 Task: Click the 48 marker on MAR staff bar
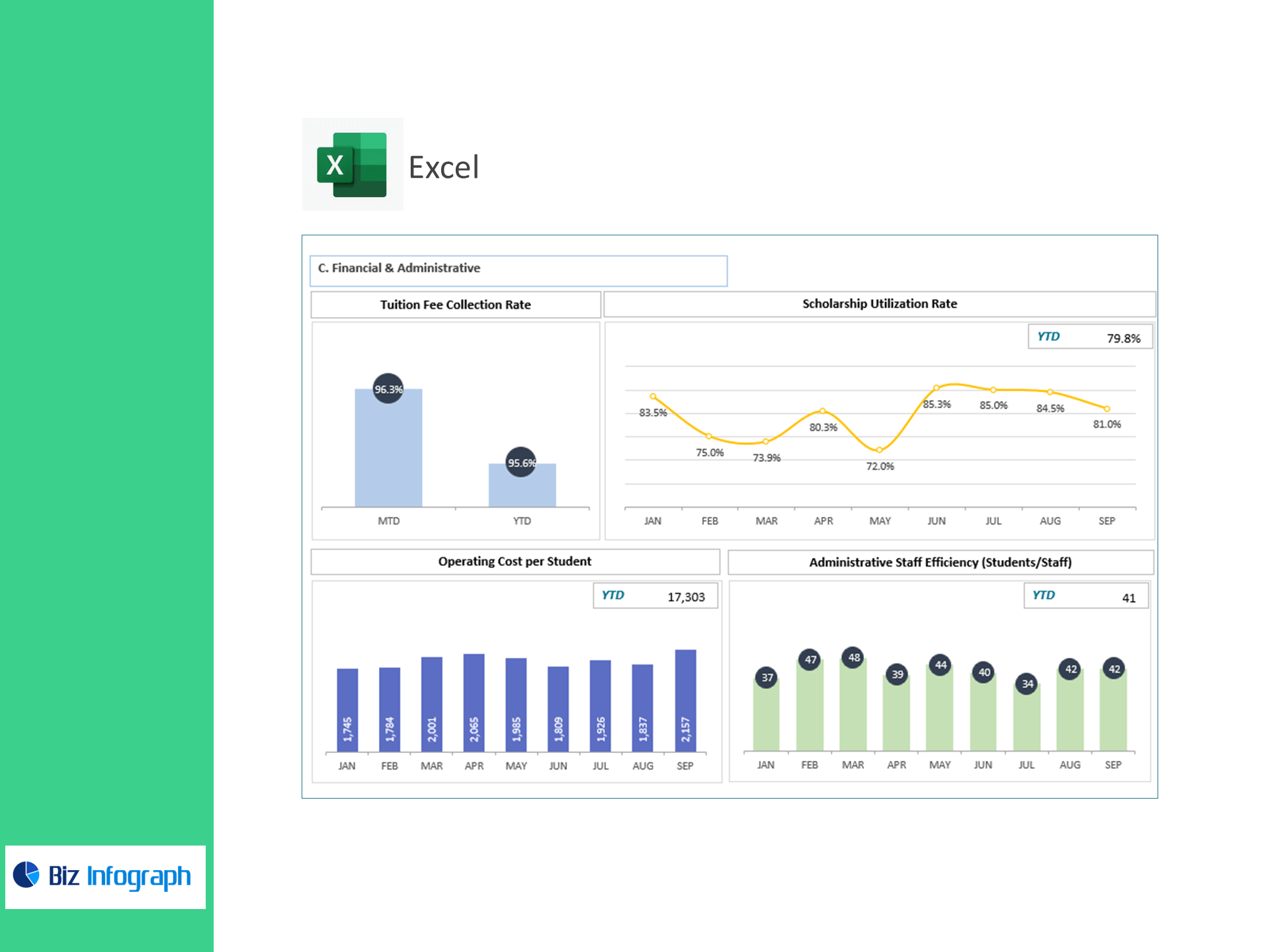point(854,657)
